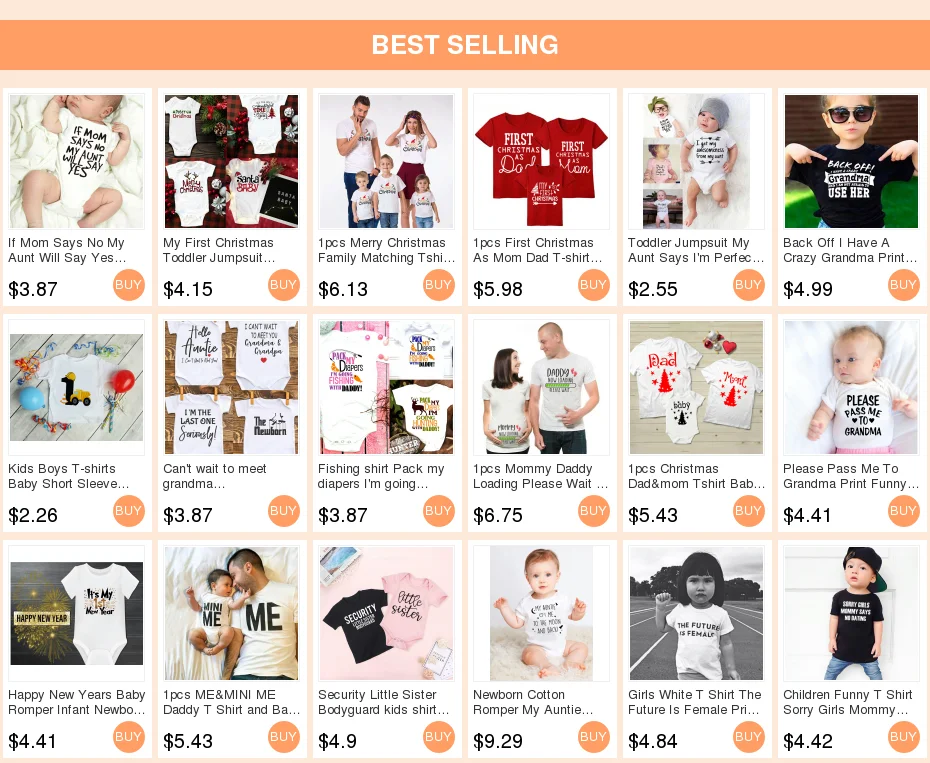Open the Back Off Grandma shirt thumbnail
This screenshot has height=763, width=930.
[x=851, y=161]
